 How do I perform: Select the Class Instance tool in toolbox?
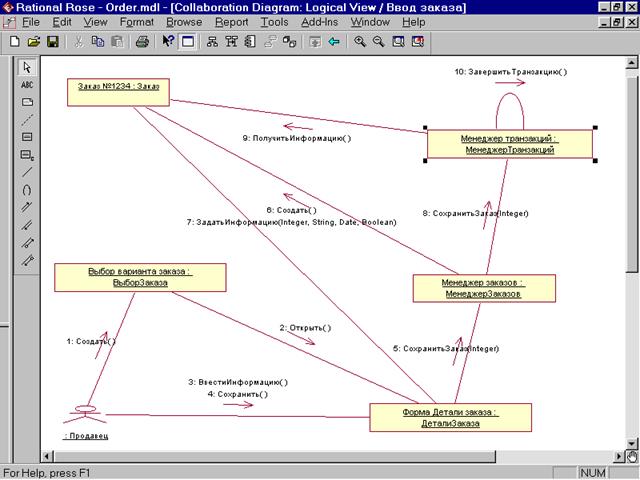[27, 155]
